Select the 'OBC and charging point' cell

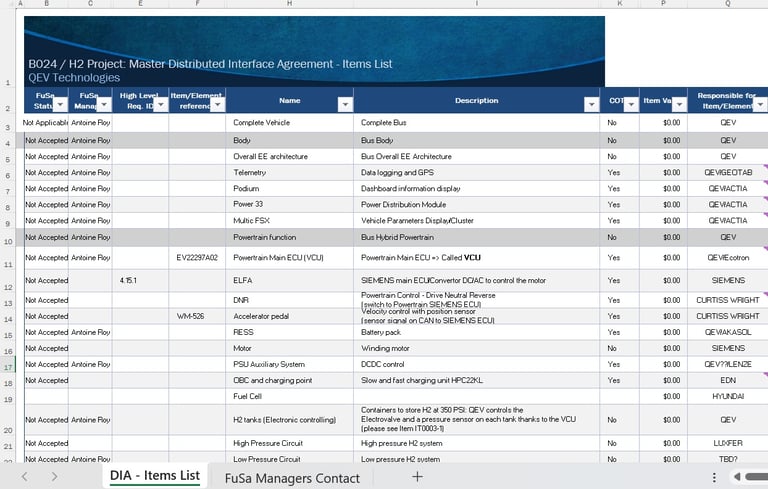coord(289,380)
